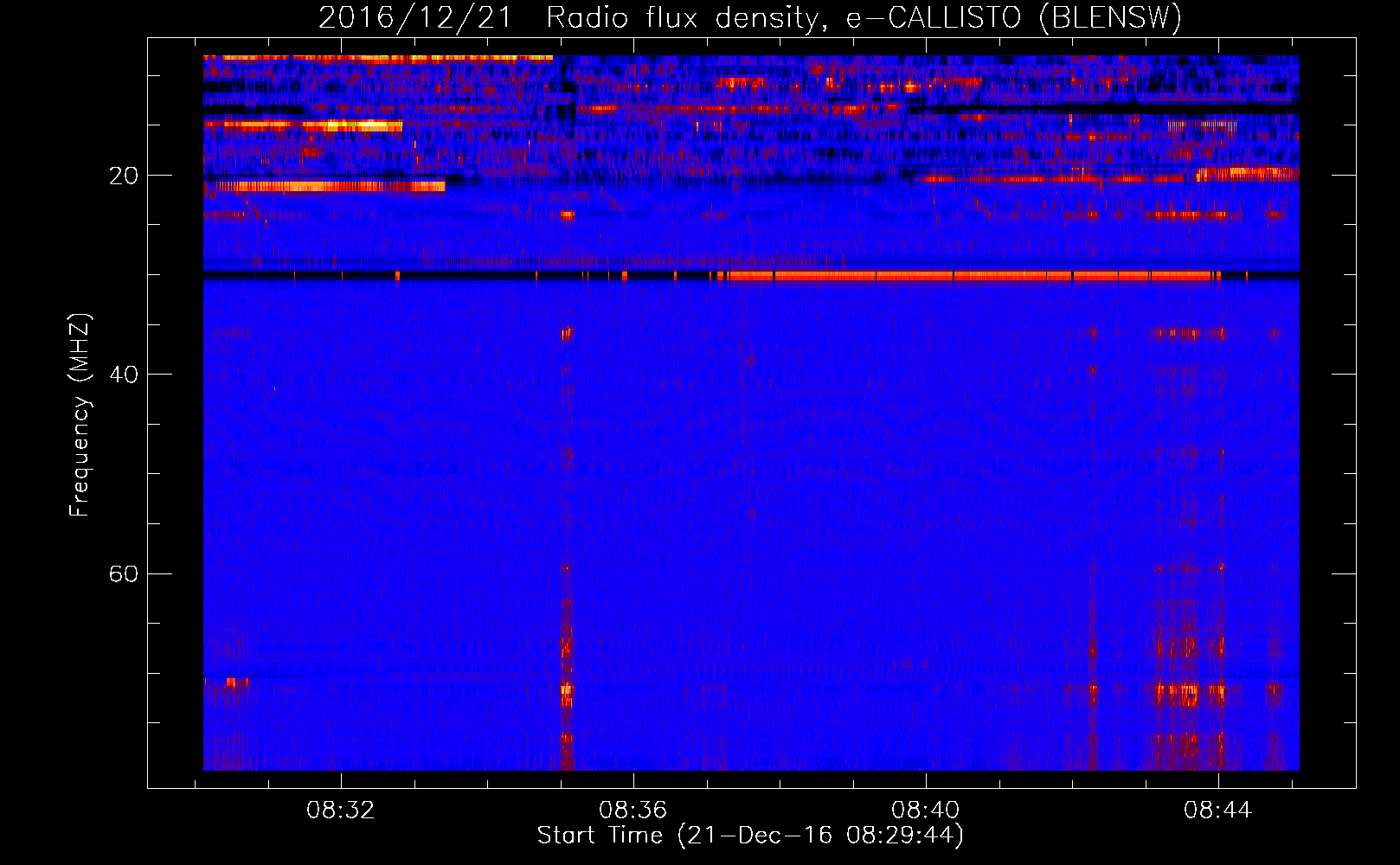1400x865 pixels.
Task: Click the vertical burst streak near 08:35
Action: click(567, 549)
